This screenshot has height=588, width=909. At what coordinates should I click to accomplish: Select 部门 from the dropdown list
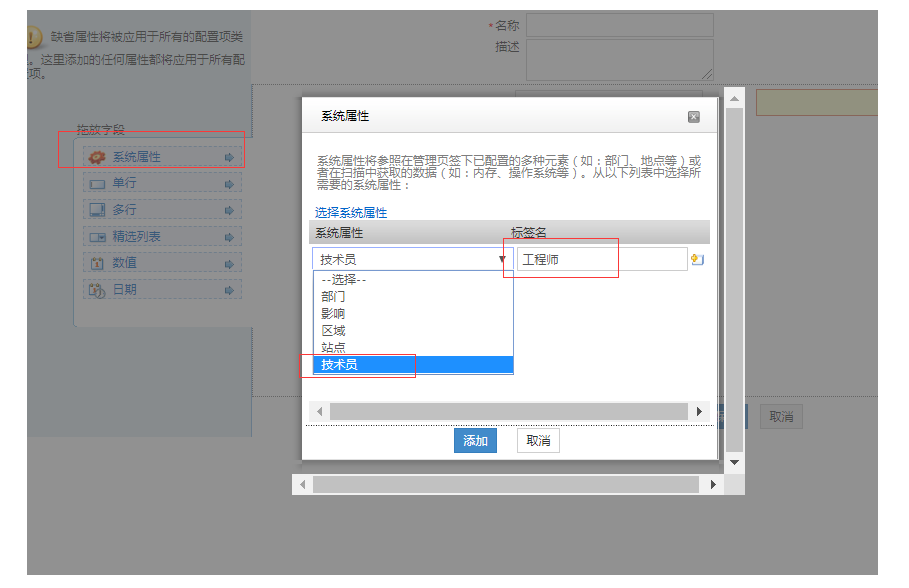pos(334,297)
